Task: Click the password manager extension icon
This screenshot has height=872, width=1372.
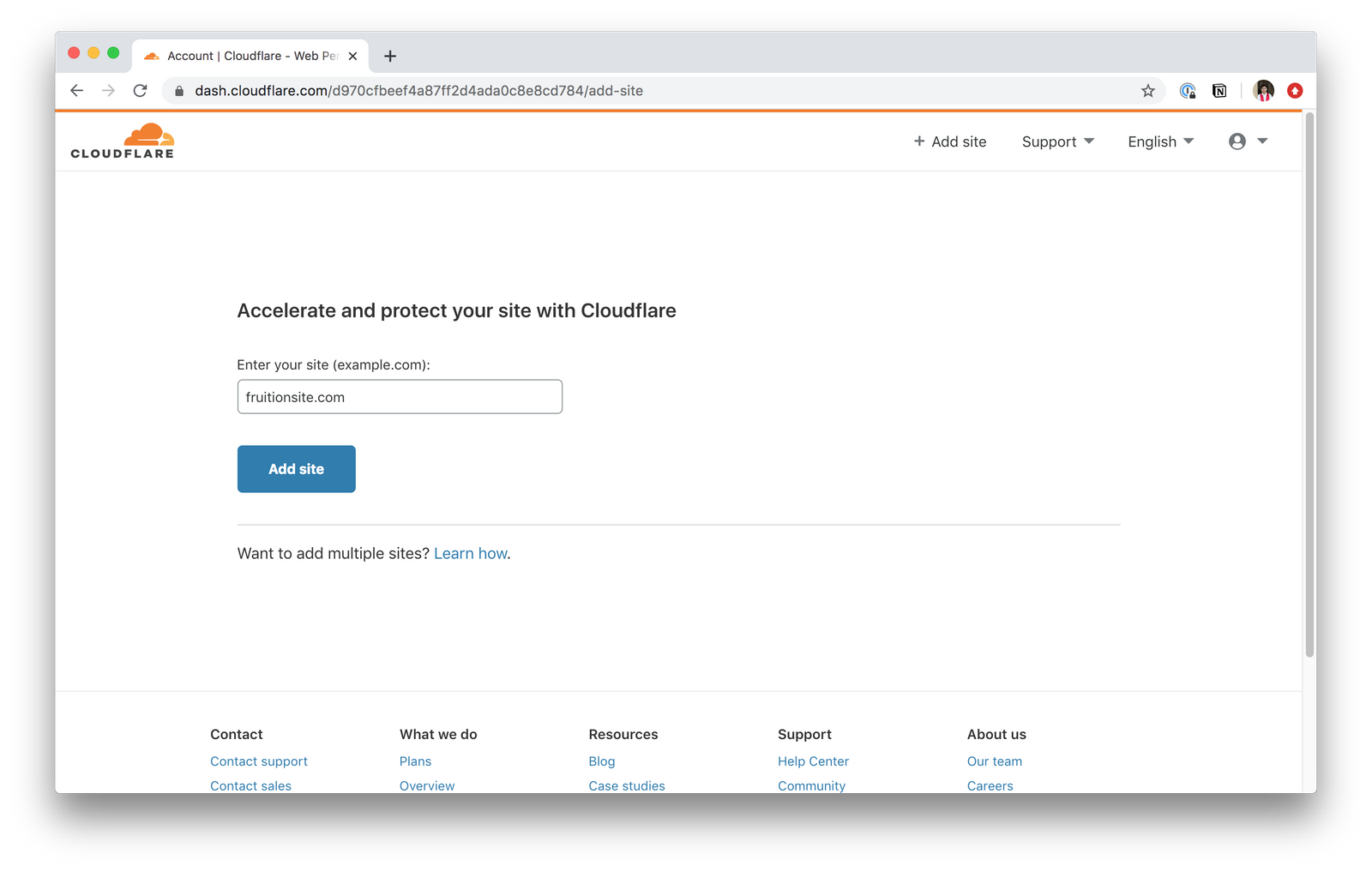Action: tap(1188, 91)
